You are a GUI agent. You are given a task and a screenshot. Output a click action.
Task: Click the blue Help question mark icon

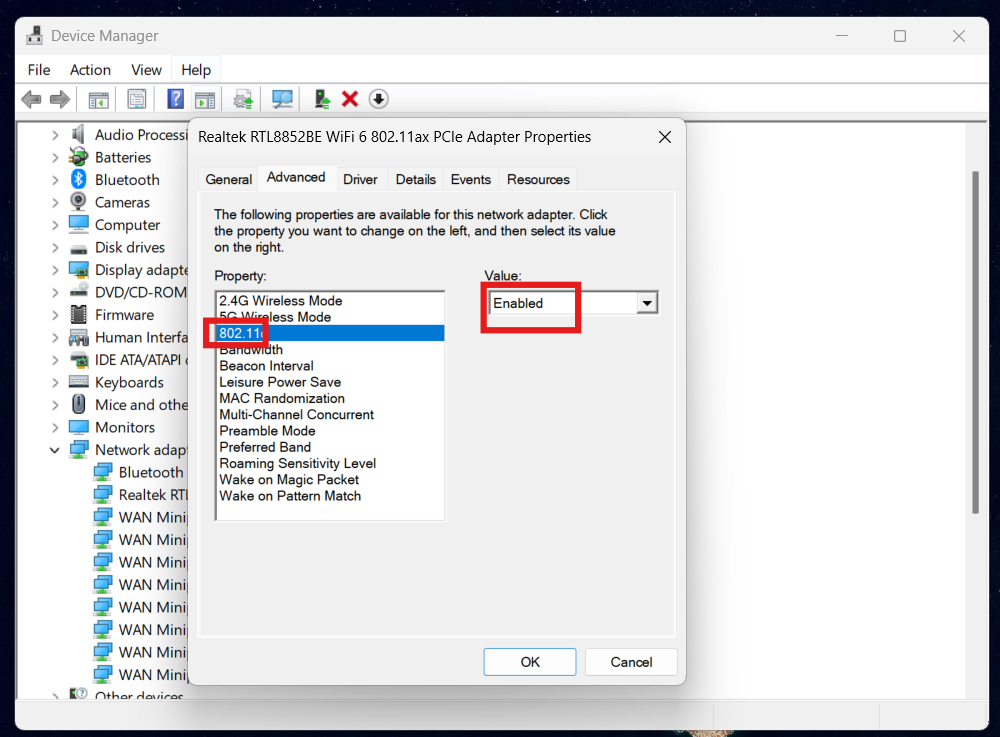tap(175, 99)
